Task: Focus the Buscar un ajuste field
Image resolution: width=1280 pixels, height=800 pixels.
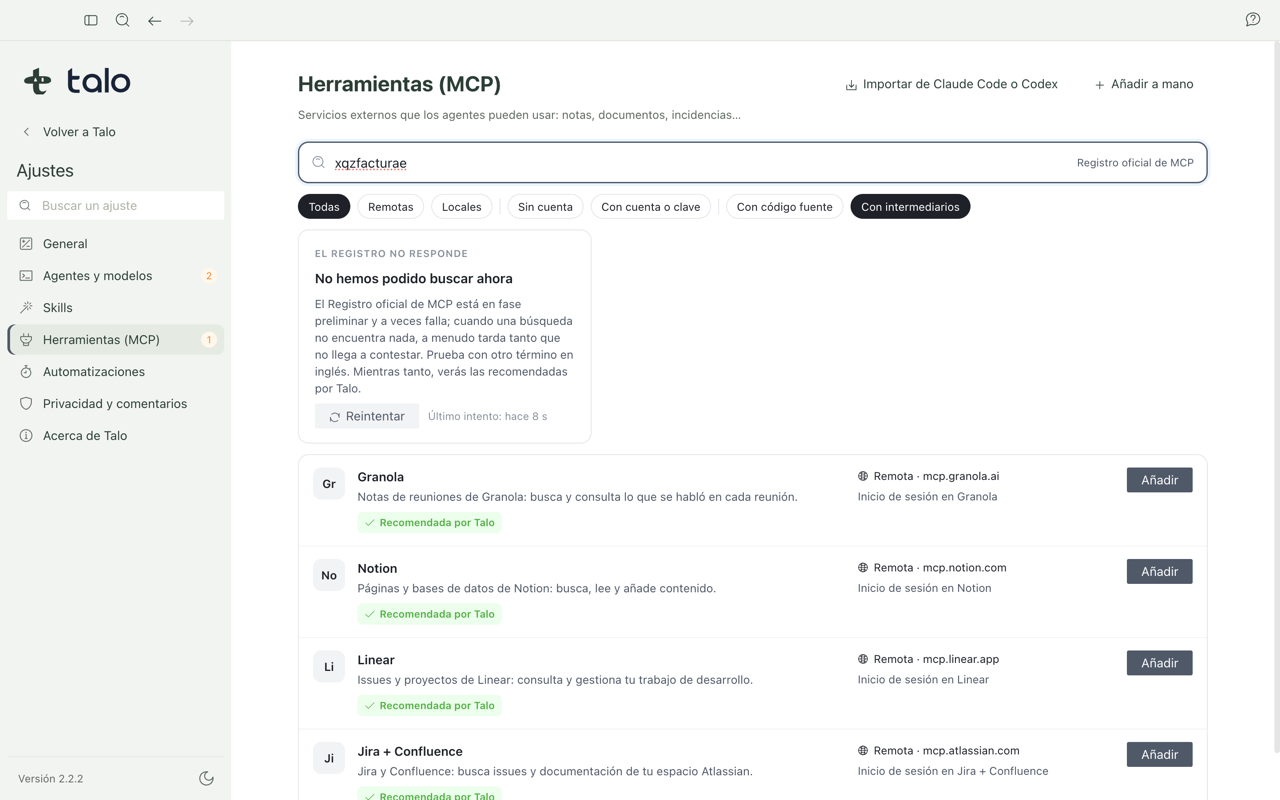Action: (116, 205)
